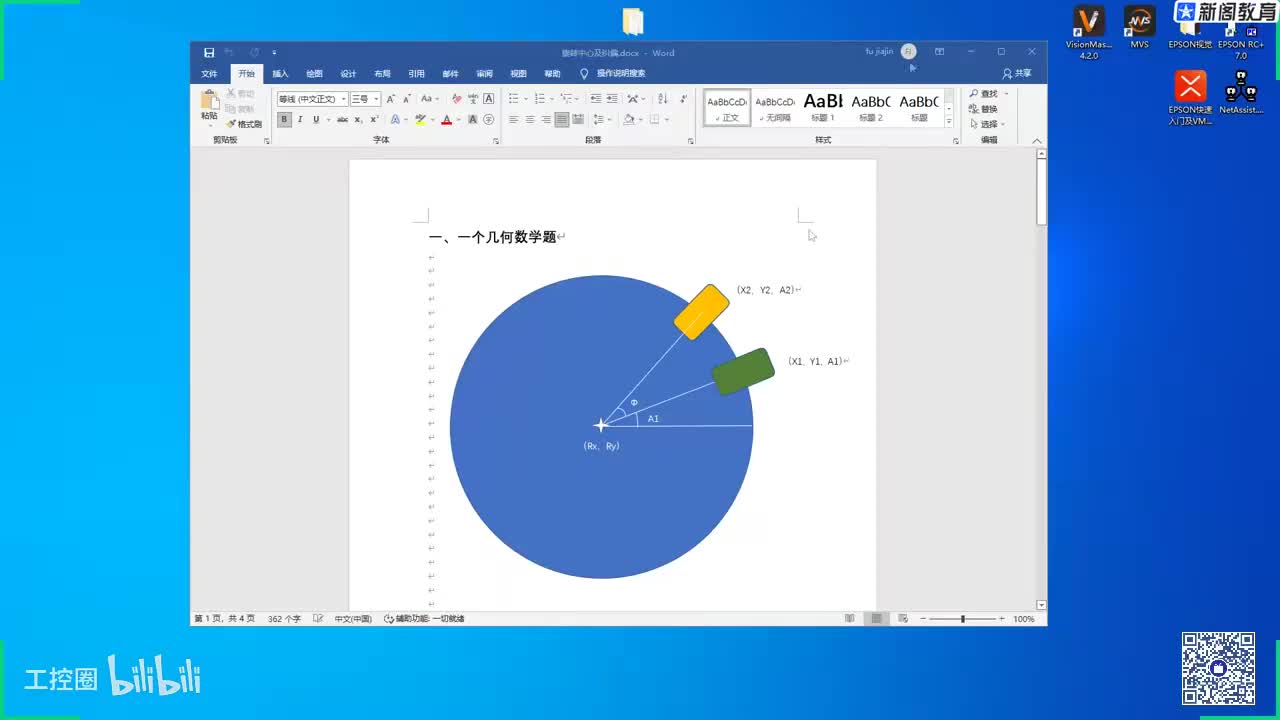Decrease font size with the shrink font icon

(x=406, y=99)
